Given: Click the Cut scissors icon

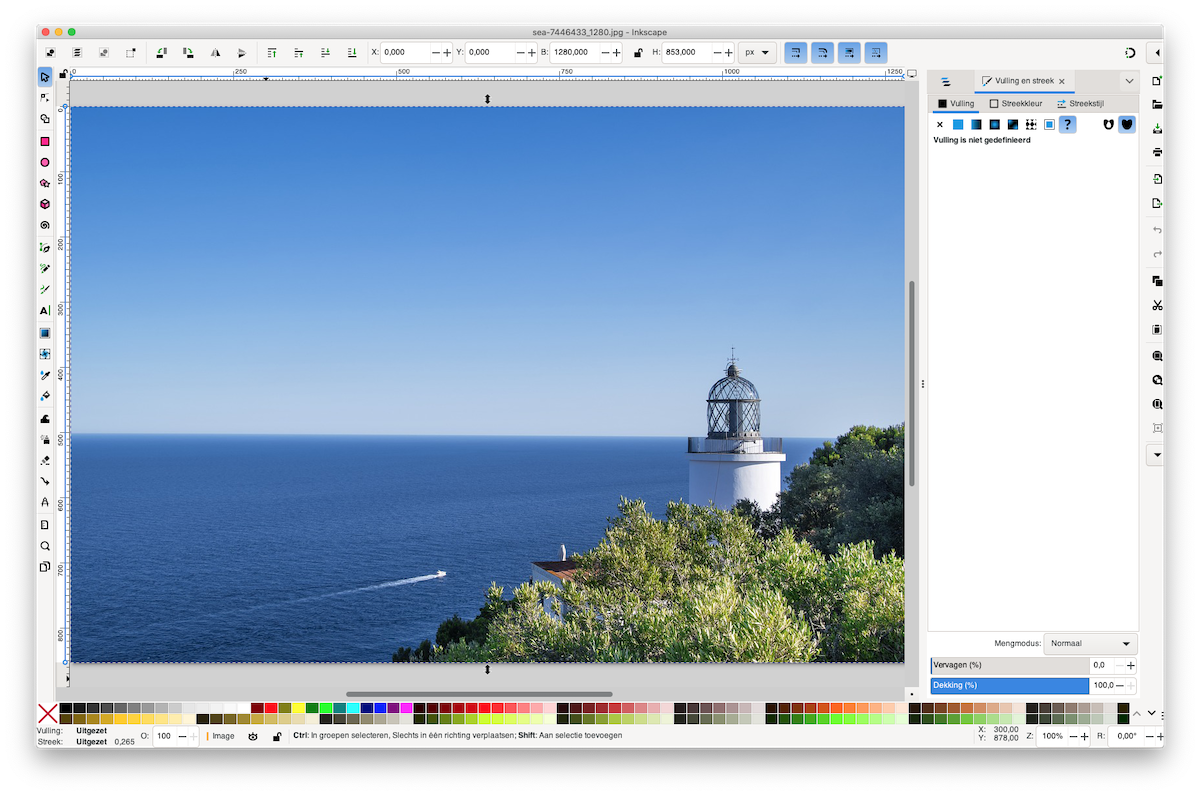Looking at the screenshot, I should click(1157, 305).
